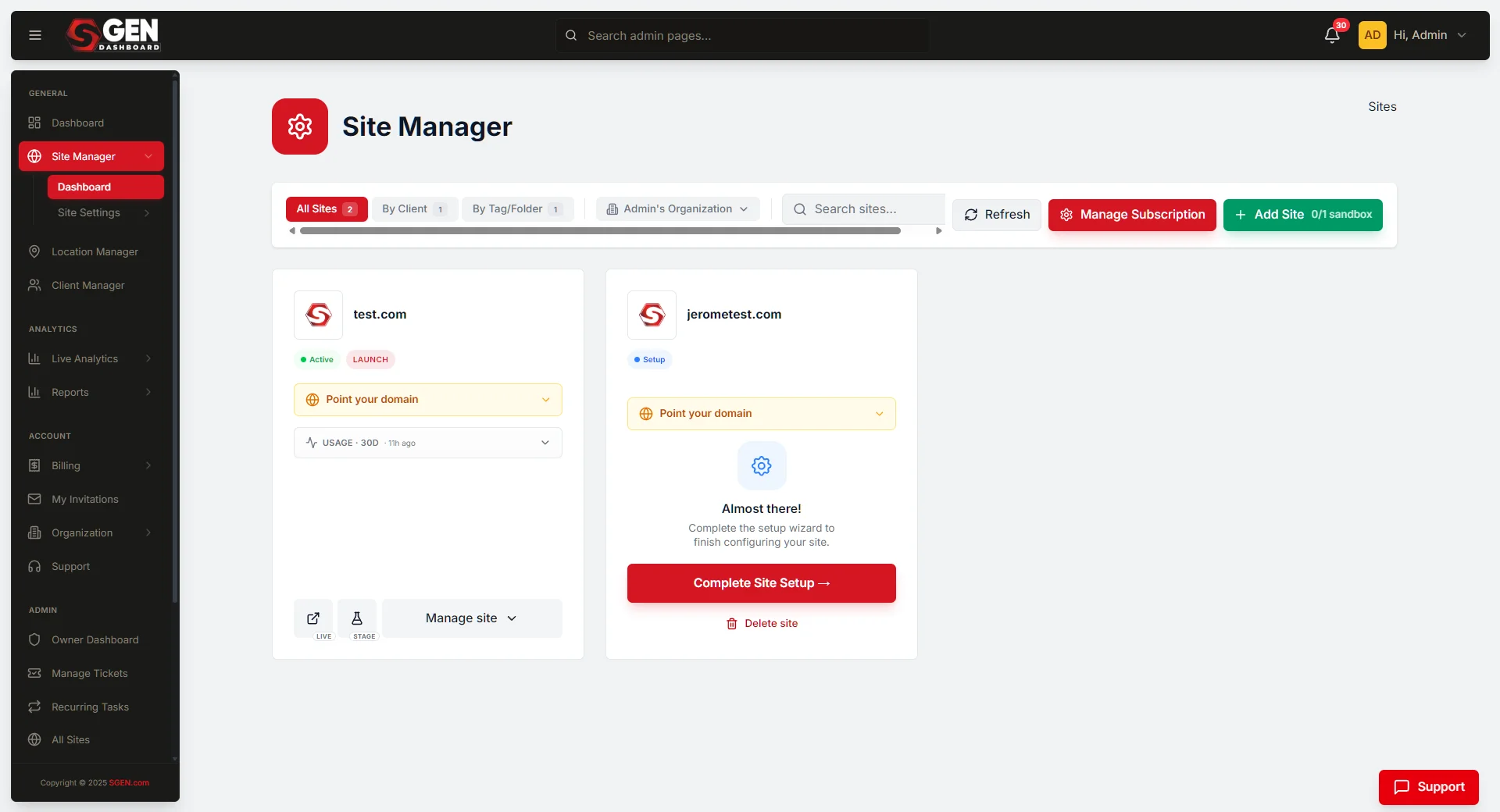Click the Manage Tickets ticket icon
Image resolution: width=1500 pixels, height=812 pixels.
point(34,673)
